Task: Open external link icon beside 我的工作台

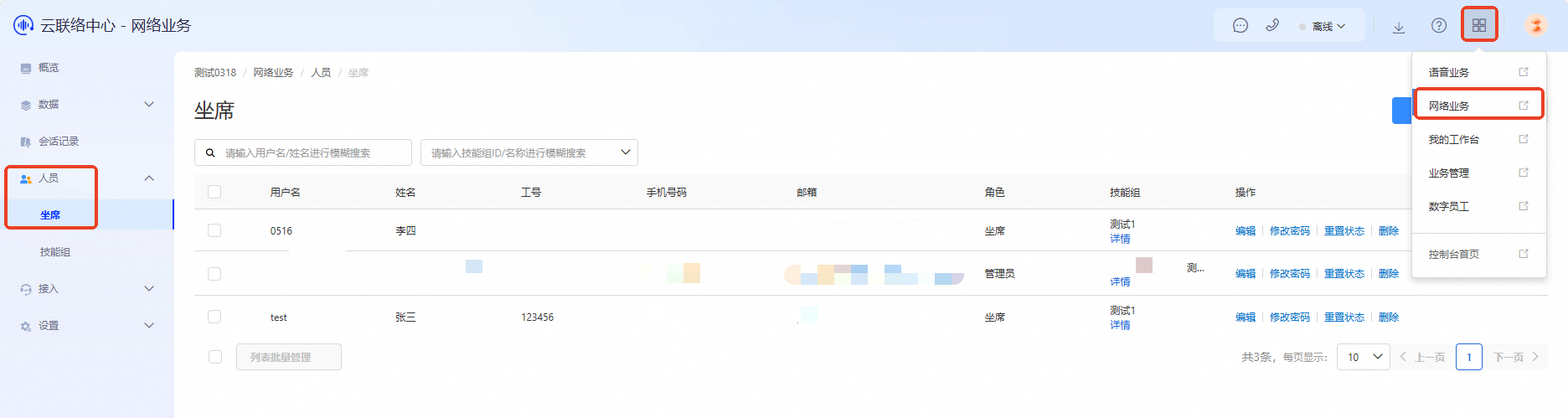Action: 1524,139
